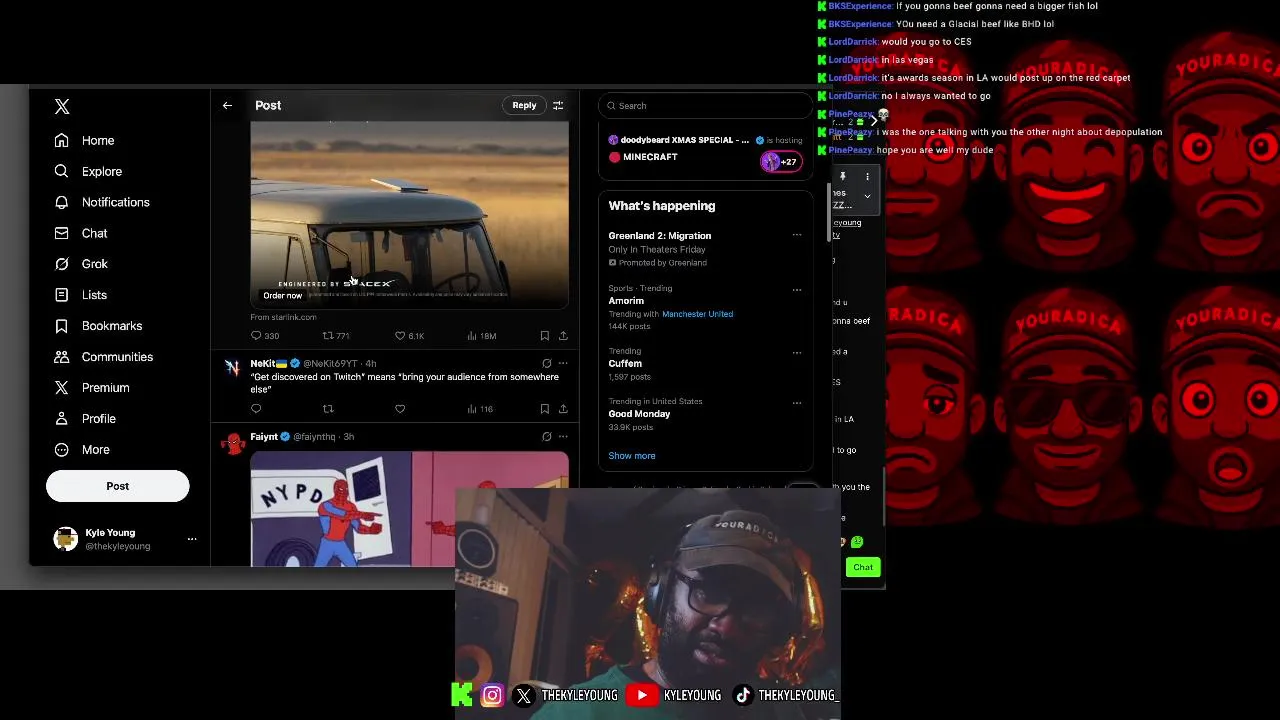Screen dimensions: 1280x720
Task: Click the +27 listeners badge
Action: (781, 161)
